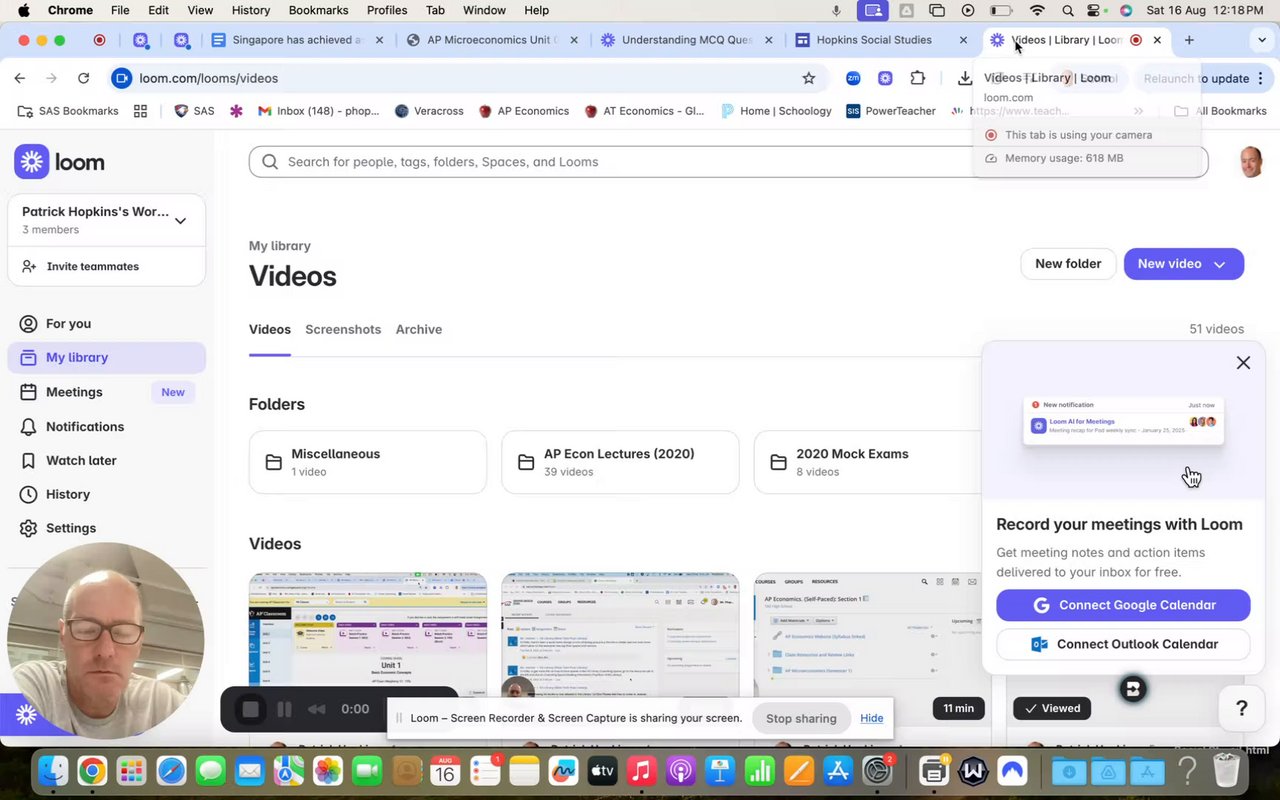Switch to the Archive tab

click(x=418, y=329)
